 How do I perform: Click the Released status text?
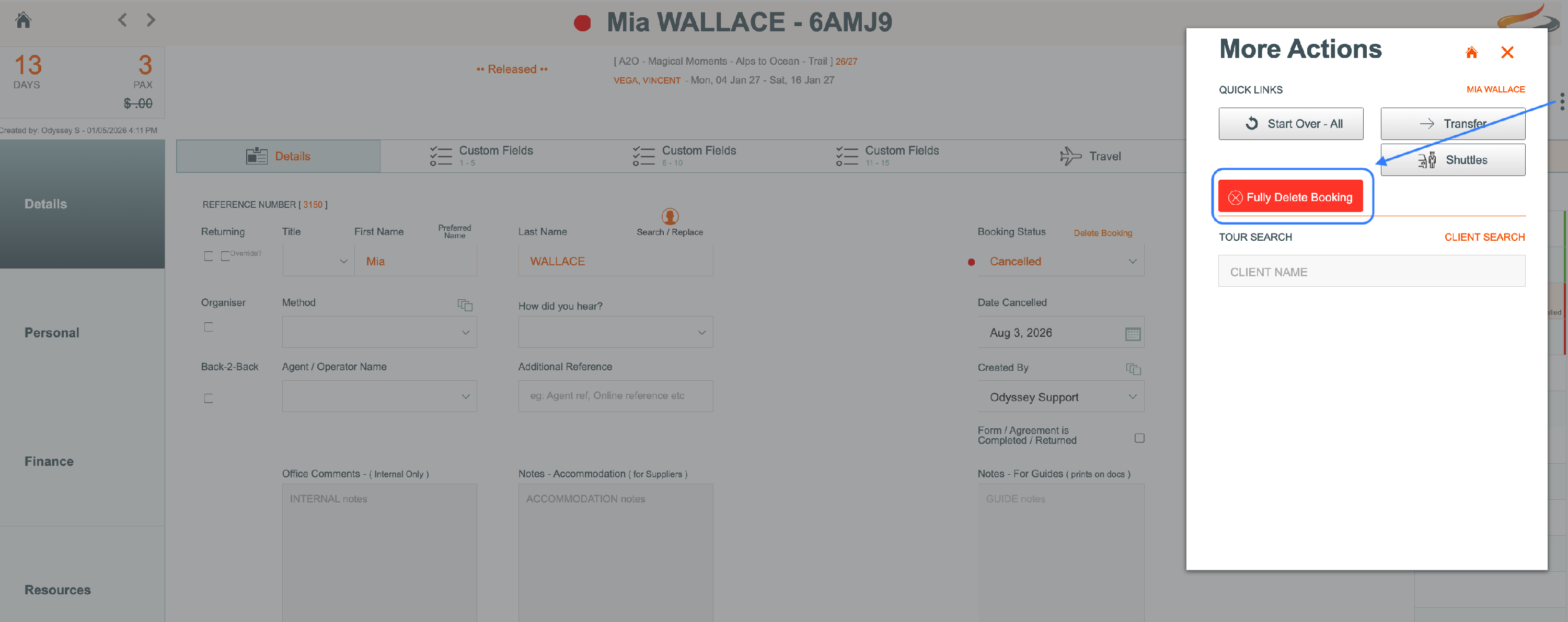(512, 69)
